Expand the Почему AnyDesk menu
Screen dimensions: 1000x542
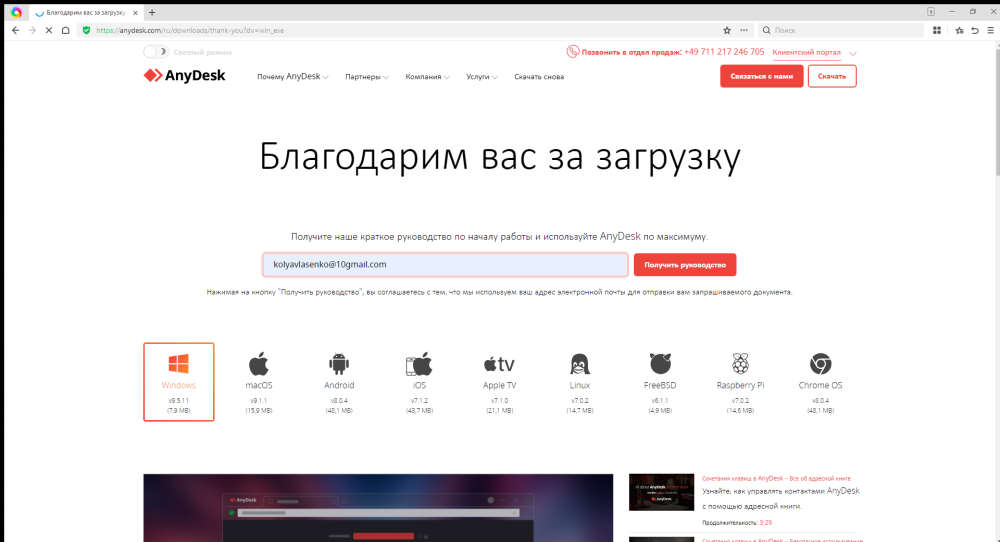point(293,77)
